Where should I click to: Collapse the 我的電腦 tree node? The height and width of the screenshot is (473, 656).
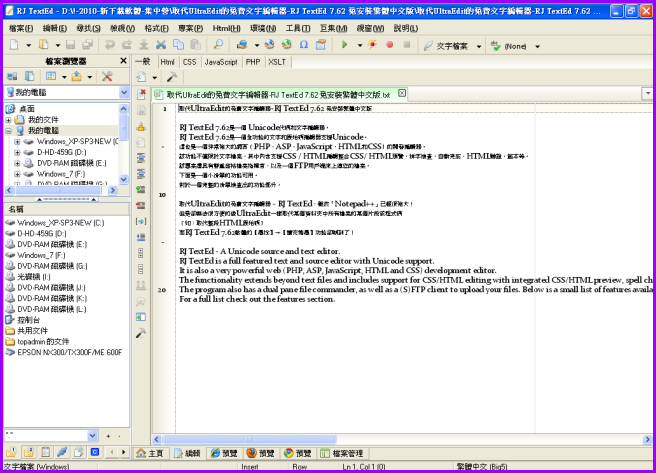pos(9,130)
